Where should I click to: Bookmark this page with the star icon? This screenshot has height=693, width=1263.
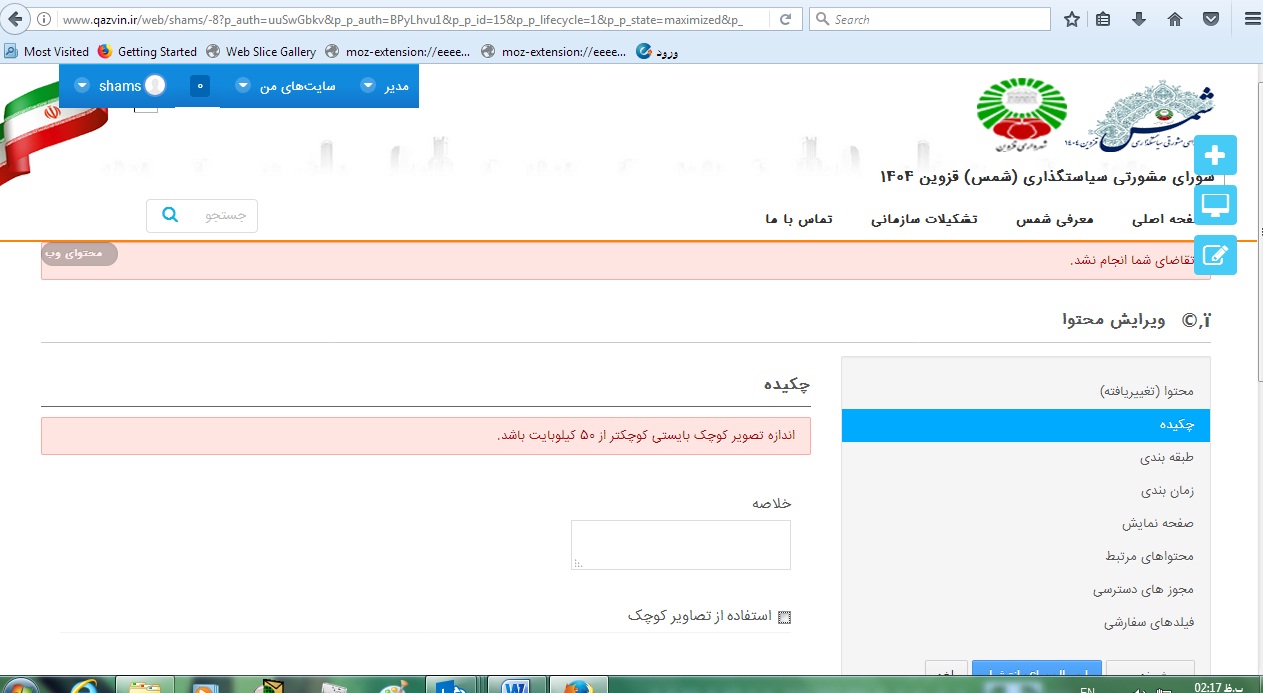point(1072,19)
